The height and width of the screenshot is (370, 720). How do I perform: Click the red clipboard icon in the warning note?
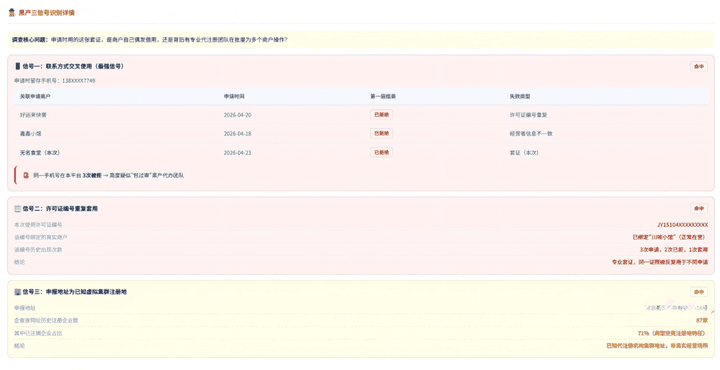pos(26,175)
